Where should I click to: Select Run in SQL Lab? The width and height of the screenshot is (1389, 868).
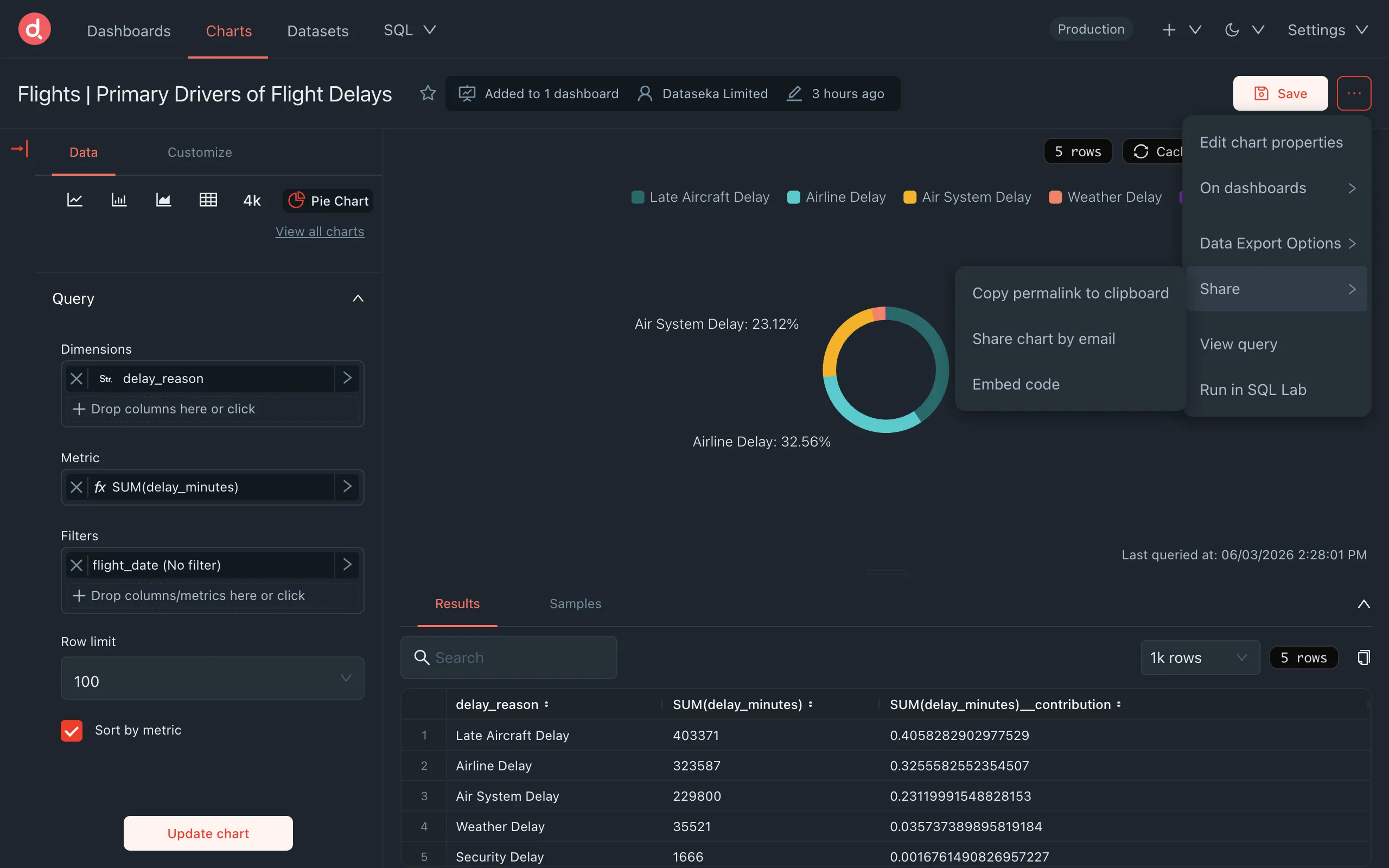tap(1277, 389)
